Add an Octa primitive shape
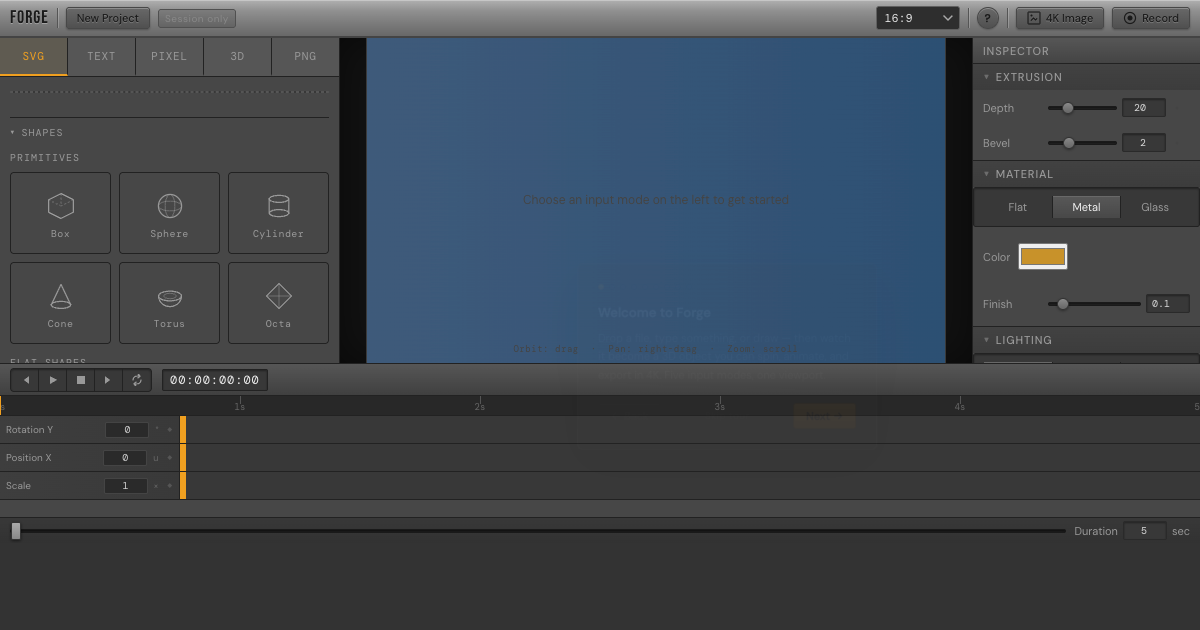Screen dimensions: 1200x630 [x=278, y=303]
